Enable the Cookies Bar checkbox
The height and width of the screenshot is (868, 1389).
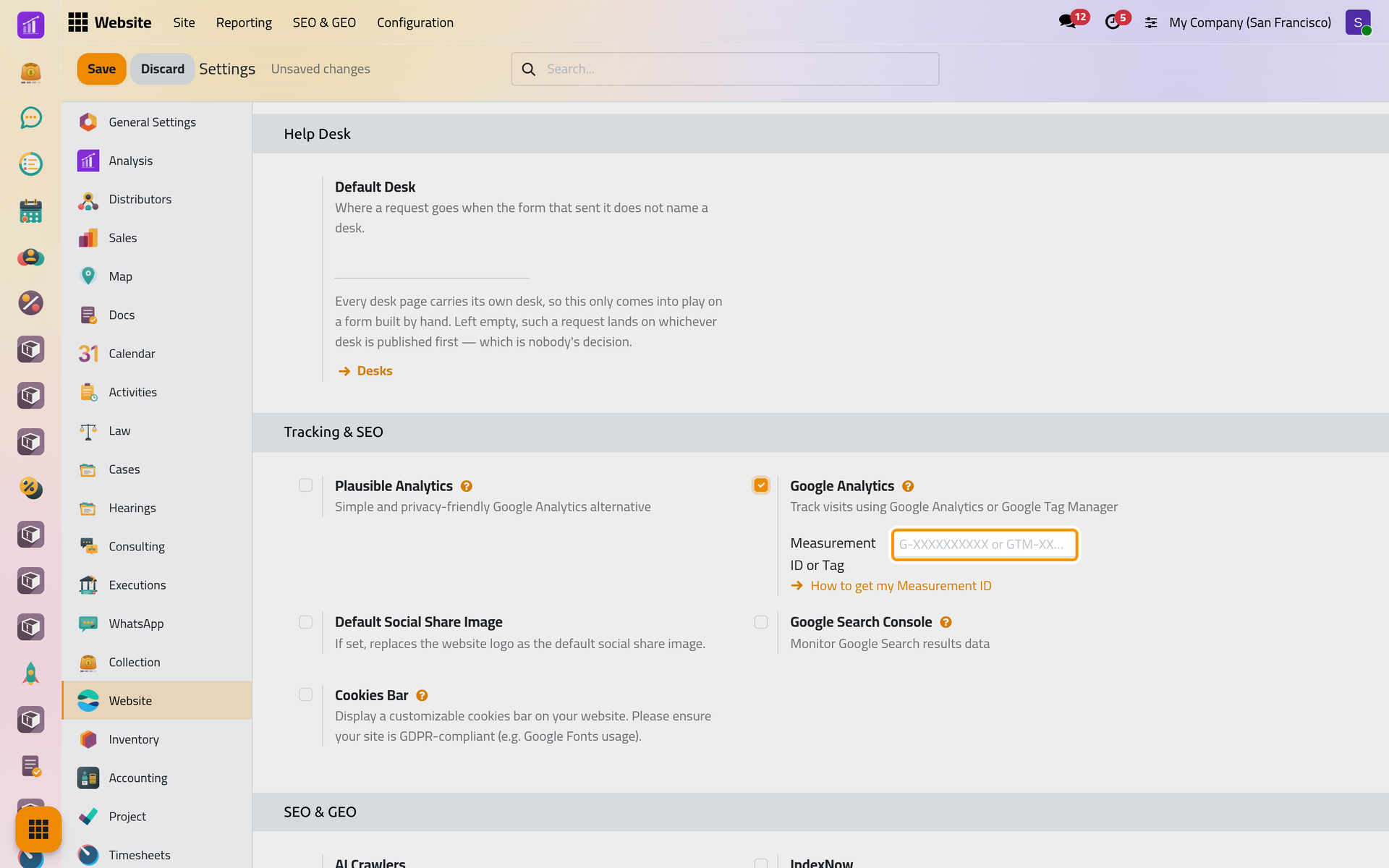click(306, 694)
